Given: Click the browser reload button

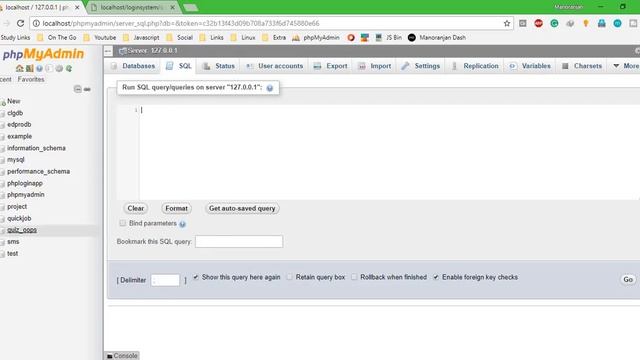Looking at the screenshot, I should click(20, 23).
